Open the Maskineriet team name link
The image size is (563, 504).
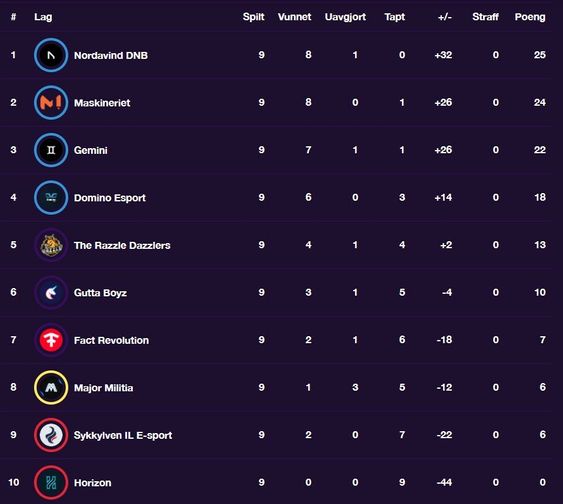click(102, 103)
